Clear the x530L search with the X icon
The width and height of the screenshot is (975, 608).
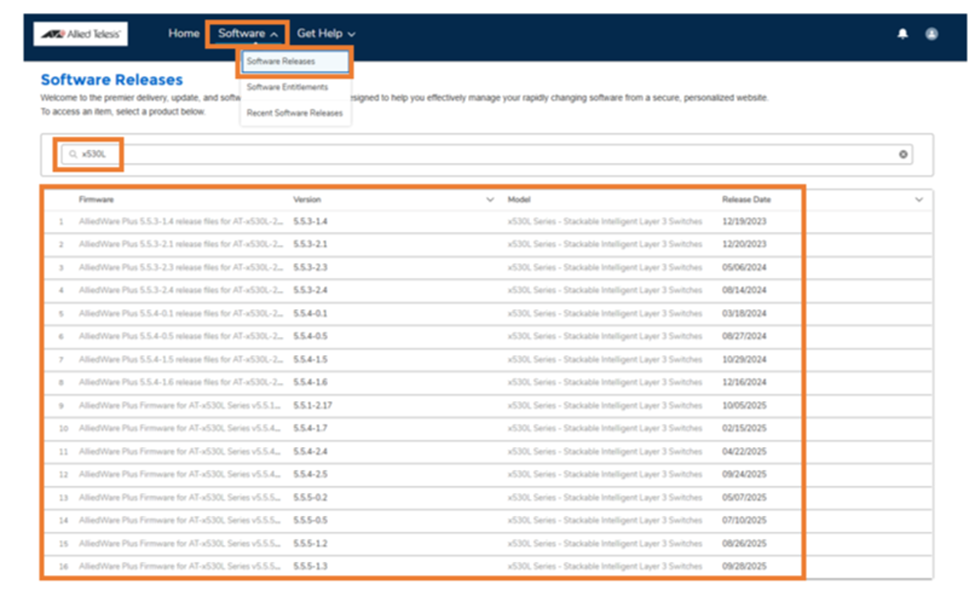pos(903,154)
